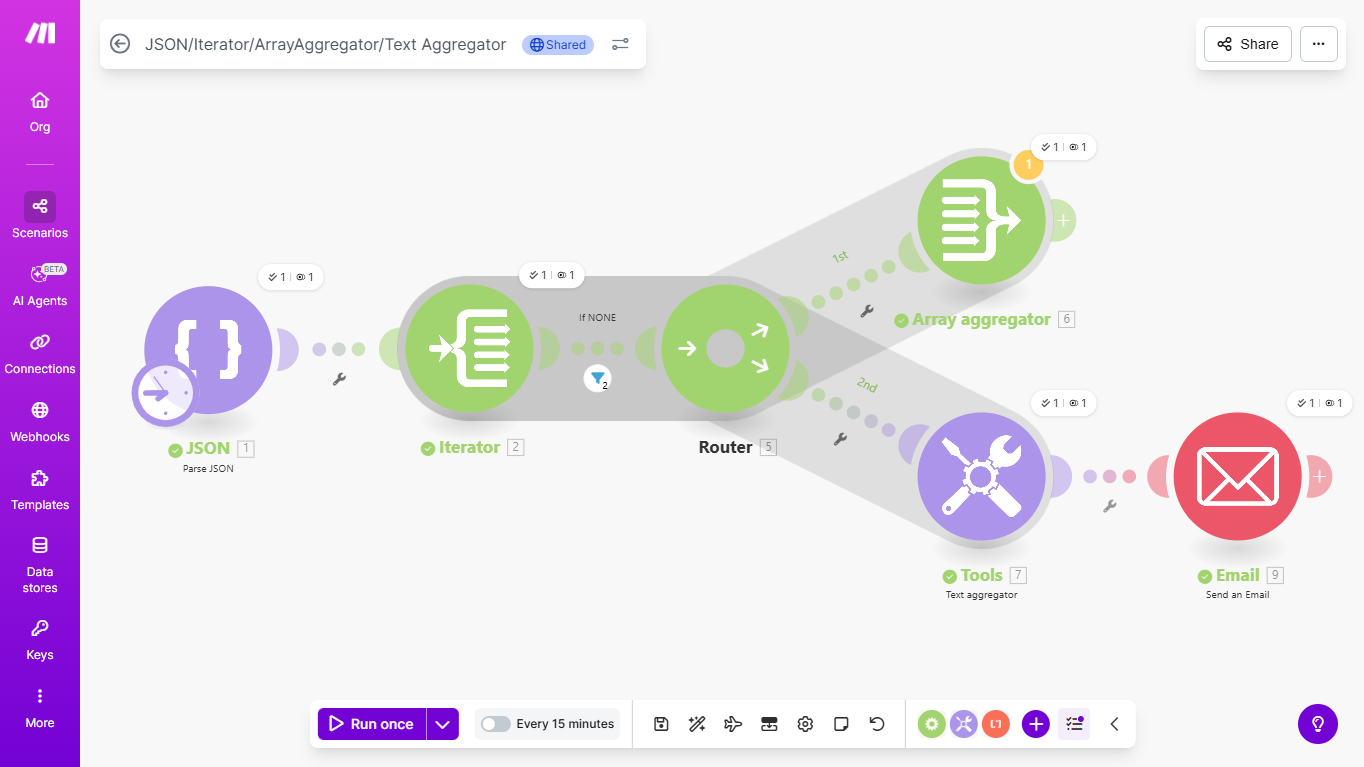
Task: Open the three-dot options menu
Action: (1318, 44)
